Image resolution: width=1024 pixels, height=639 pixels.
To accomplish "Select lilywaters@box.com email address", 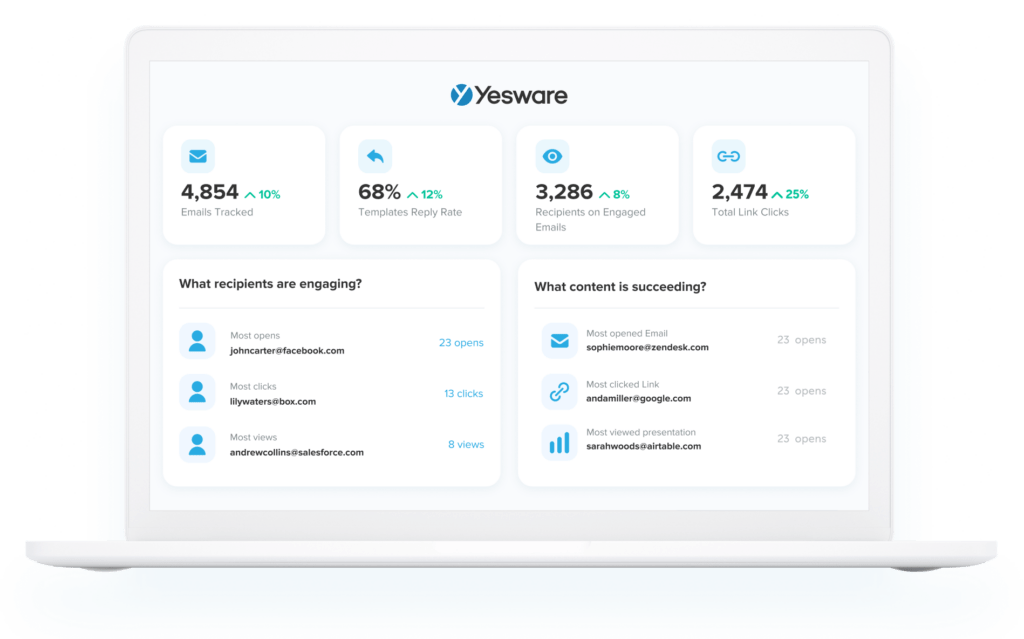I will tap(273, 402).
